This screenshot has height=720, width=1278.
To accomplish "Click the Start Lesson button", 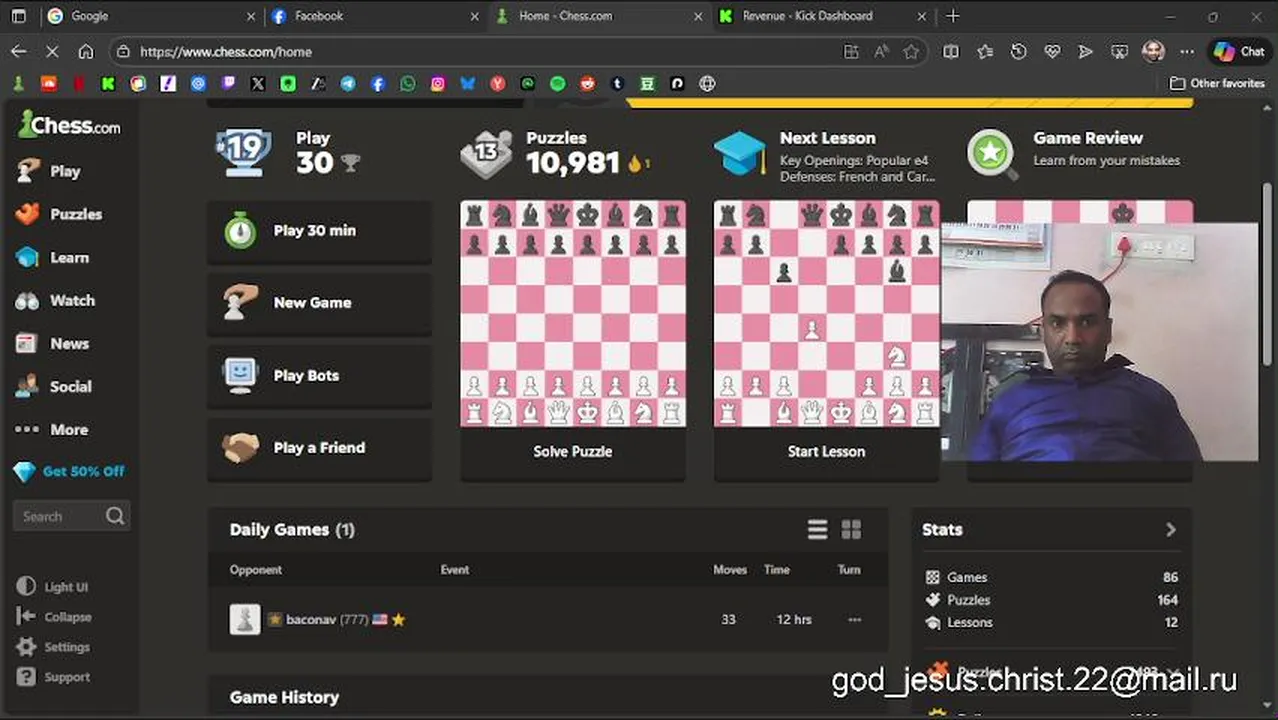I will tap(826, 452).
